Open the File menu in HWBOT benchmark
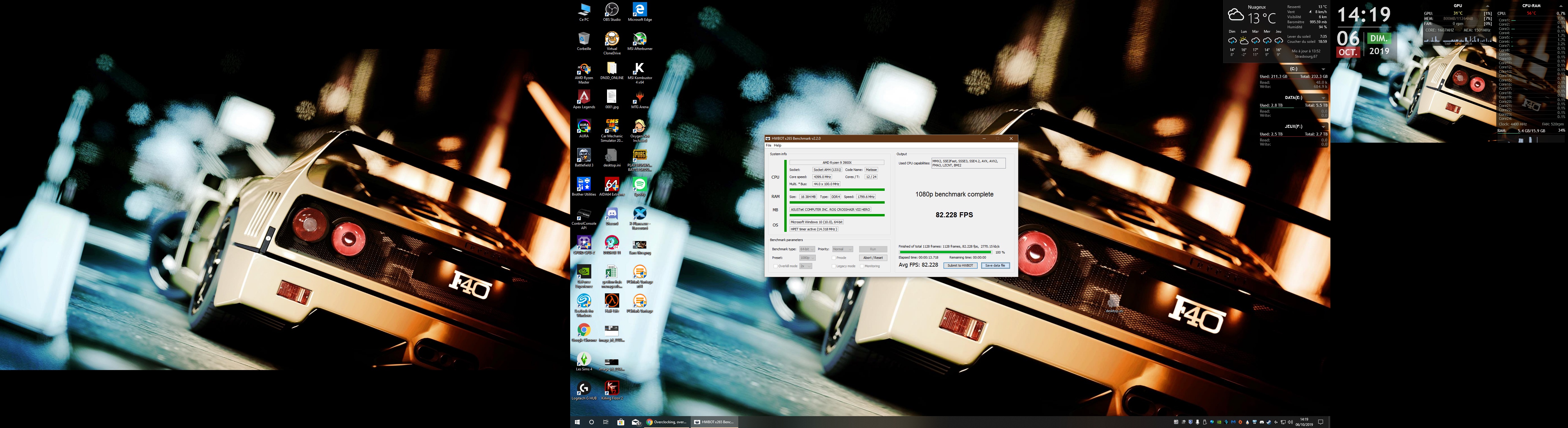 coord(768,146)
